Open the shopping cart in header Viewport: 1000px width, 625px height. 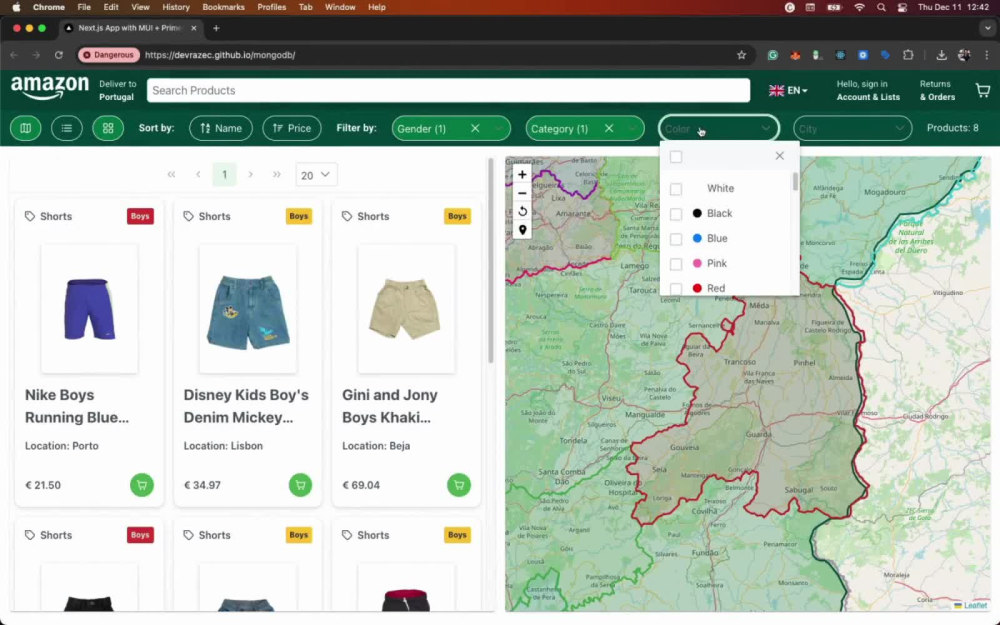click(983, 91)
